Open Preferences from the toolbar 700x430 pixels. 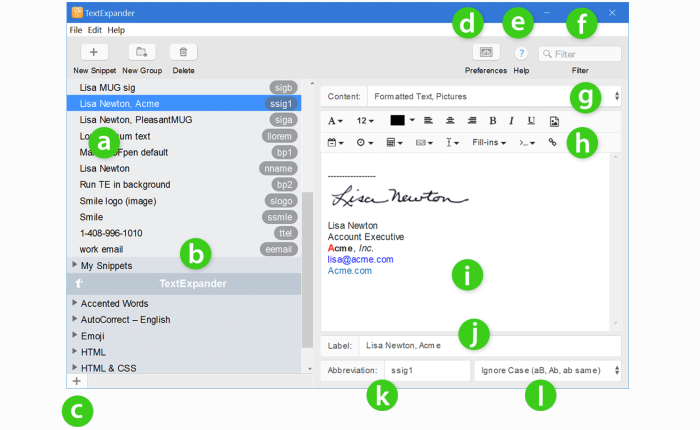point(486,53)
